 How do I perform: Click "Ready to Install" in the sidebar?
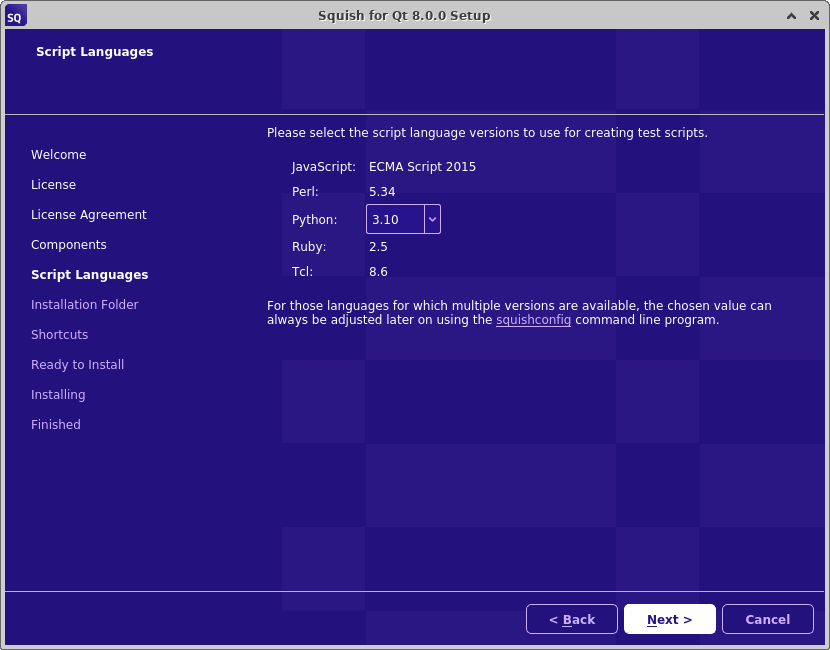77,364
